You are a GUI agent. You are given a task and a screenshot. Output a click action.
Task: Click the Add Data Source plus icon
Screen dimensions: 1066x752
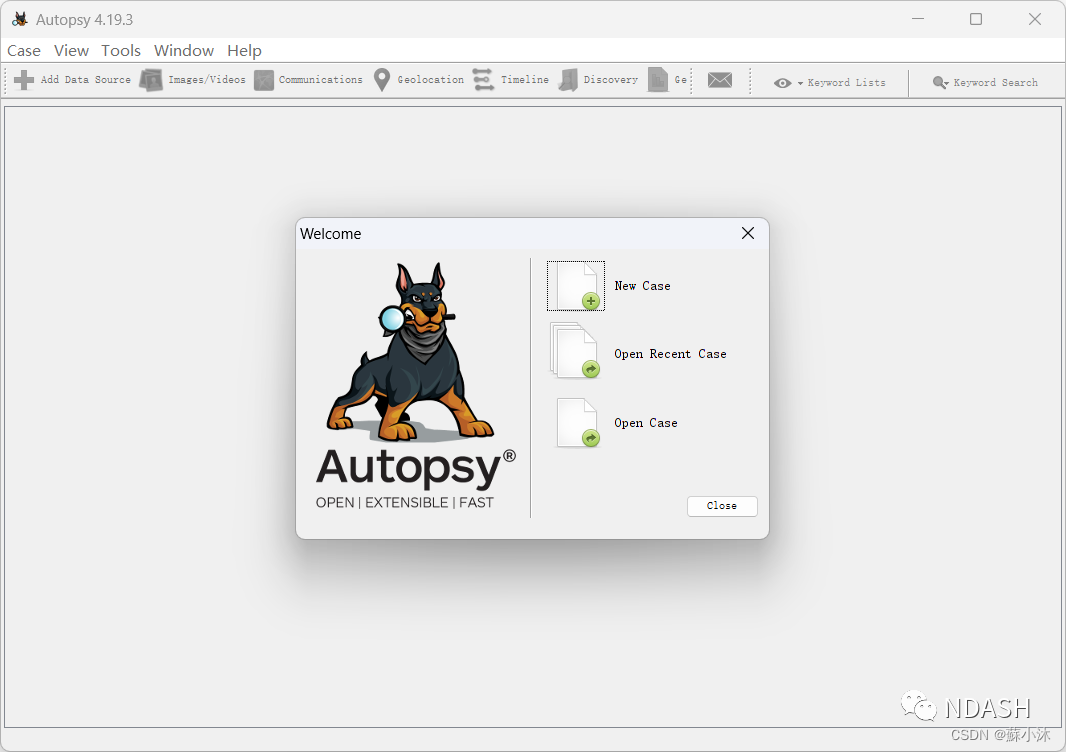(x=24, y=80)
